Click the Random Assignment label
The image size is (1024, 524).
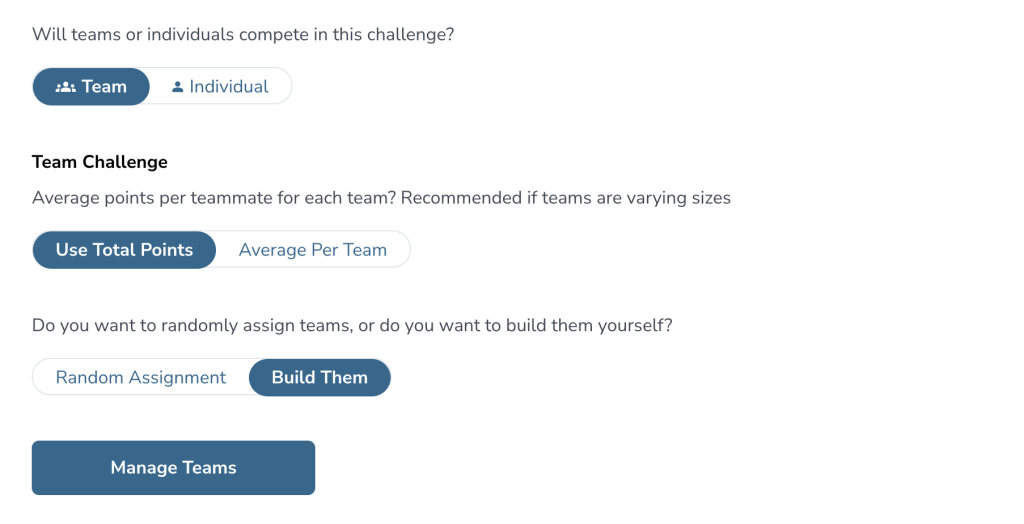(x=141, y=377)
